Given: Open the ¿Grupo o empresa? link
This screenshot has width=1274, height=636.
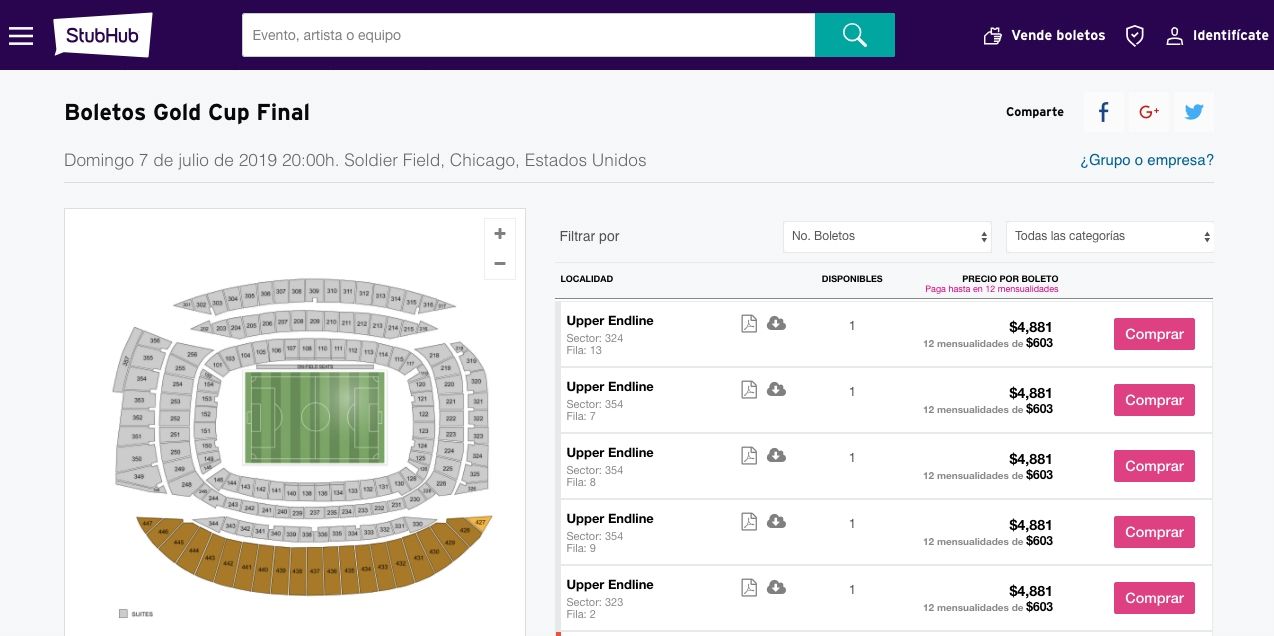Looking at the screenshot, I should 1146,160.
